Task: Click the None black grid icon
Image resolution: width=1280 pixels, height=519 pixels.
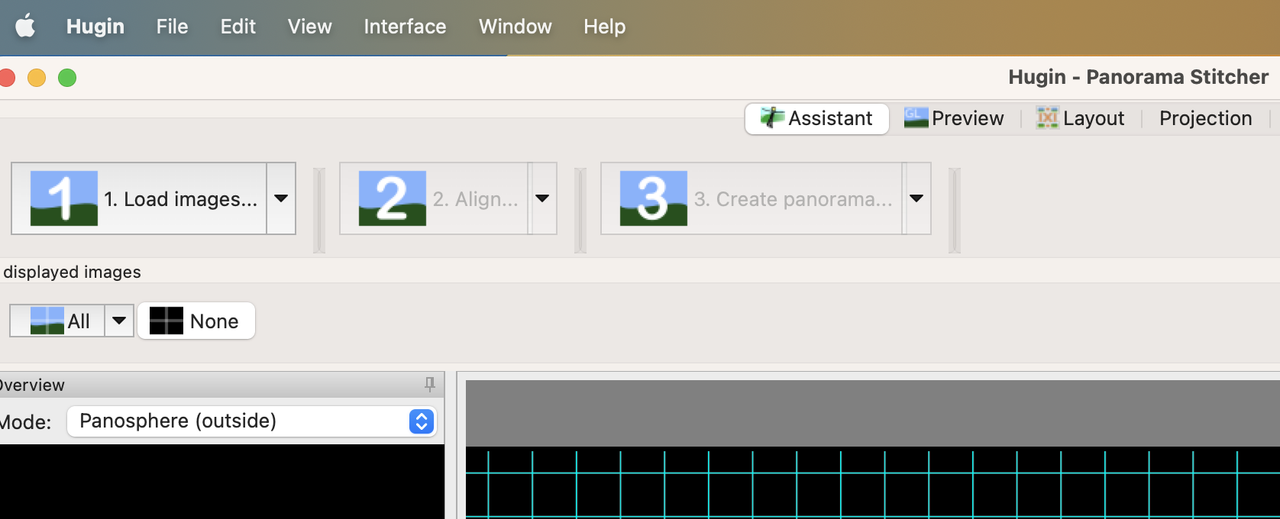Action: (166, 321)
